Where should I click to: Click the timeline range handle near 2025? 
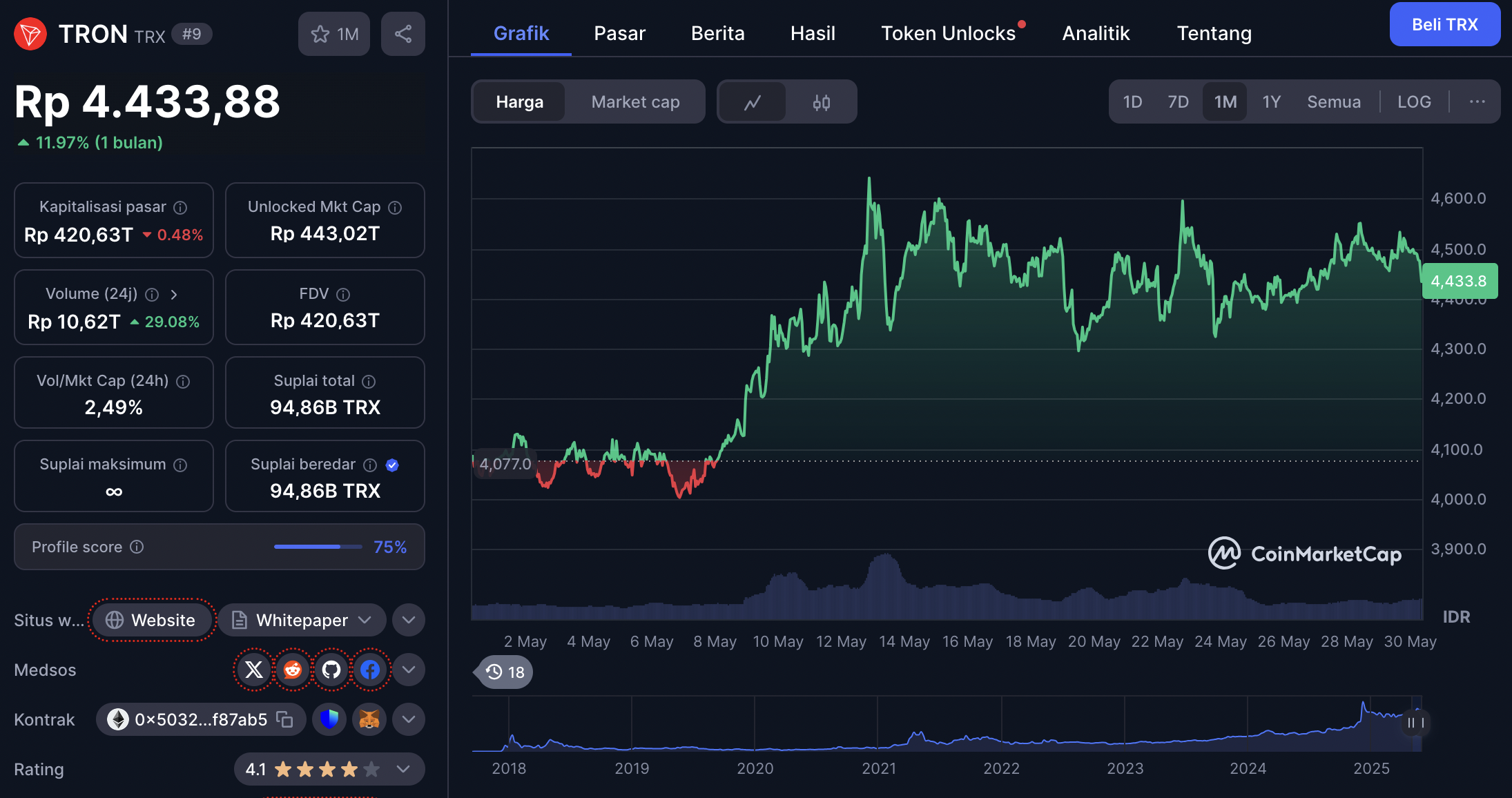pyautogui.click(x=1415, y=723)
